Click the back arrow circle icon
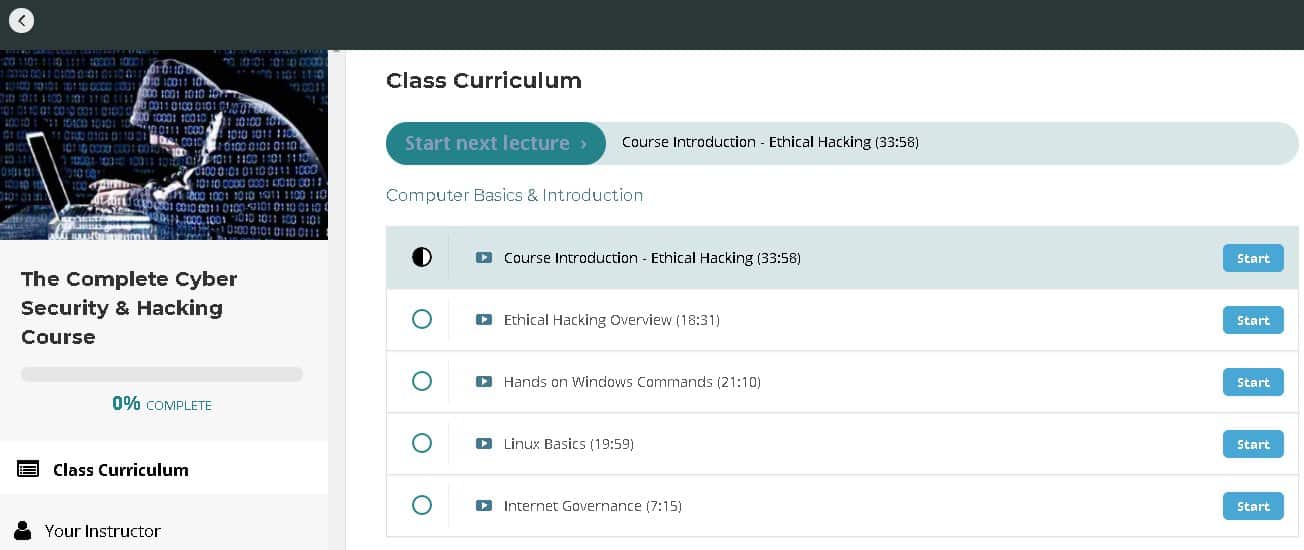The width and height of the screenshot is (1304, 550). click(21, 20)
